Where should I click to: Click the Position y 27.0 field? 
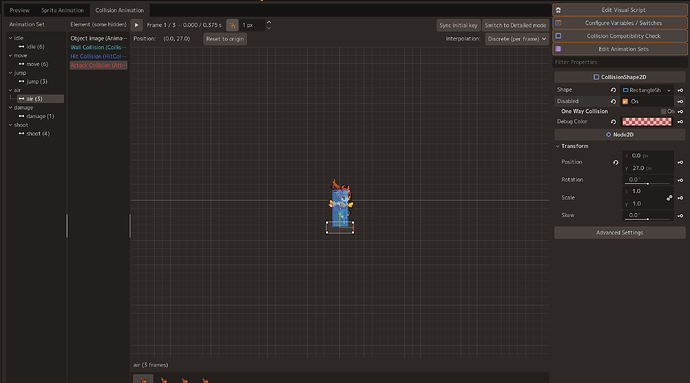648,168
